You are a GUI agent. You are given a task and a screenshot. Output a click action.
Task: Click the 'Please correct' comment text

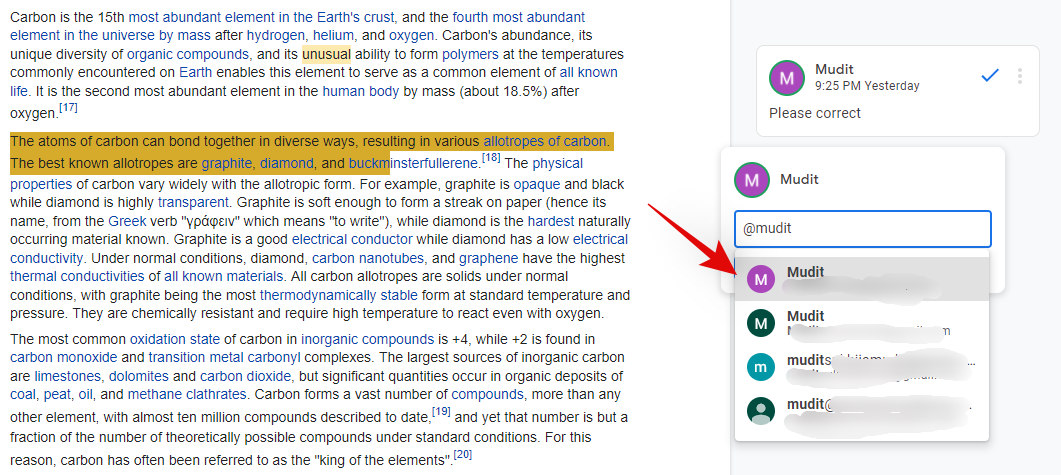pyautogui.click(x=815, y=113)
